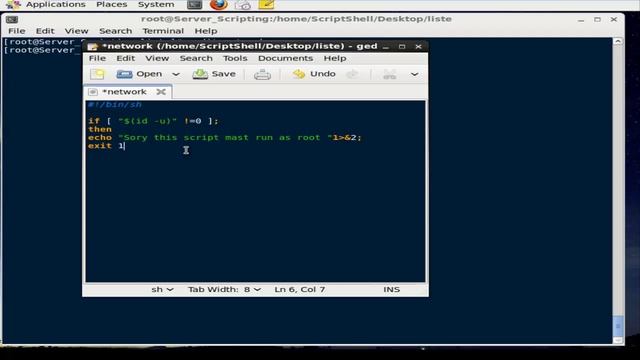The height and width of the screenshot is (360, 640).
Task: Launch terminal from top panel icon
Action: [194, 5]
